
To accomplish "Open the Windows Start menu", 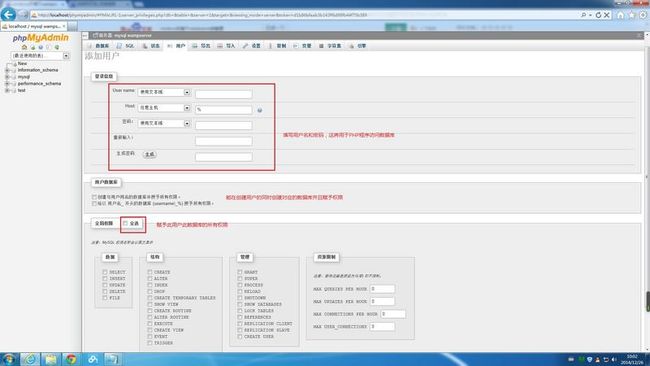I will pyautogui.click(x=9, y=359).
